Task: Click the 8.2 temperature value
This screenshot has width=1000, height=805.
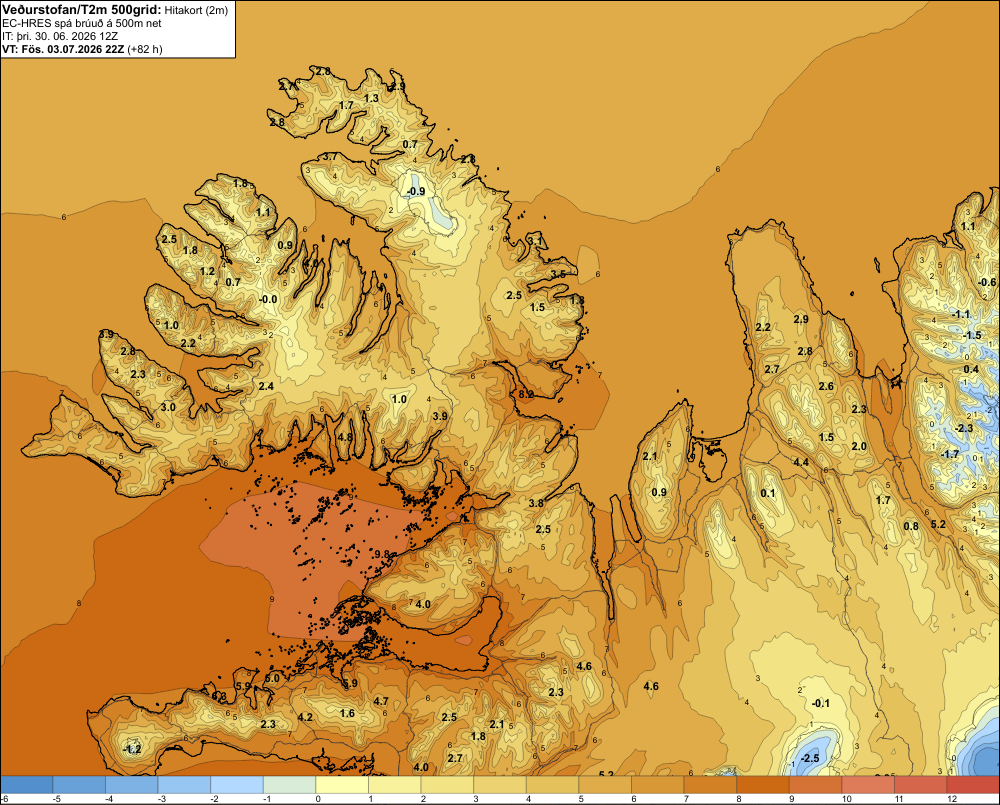Action: click(x=526, y=394)
